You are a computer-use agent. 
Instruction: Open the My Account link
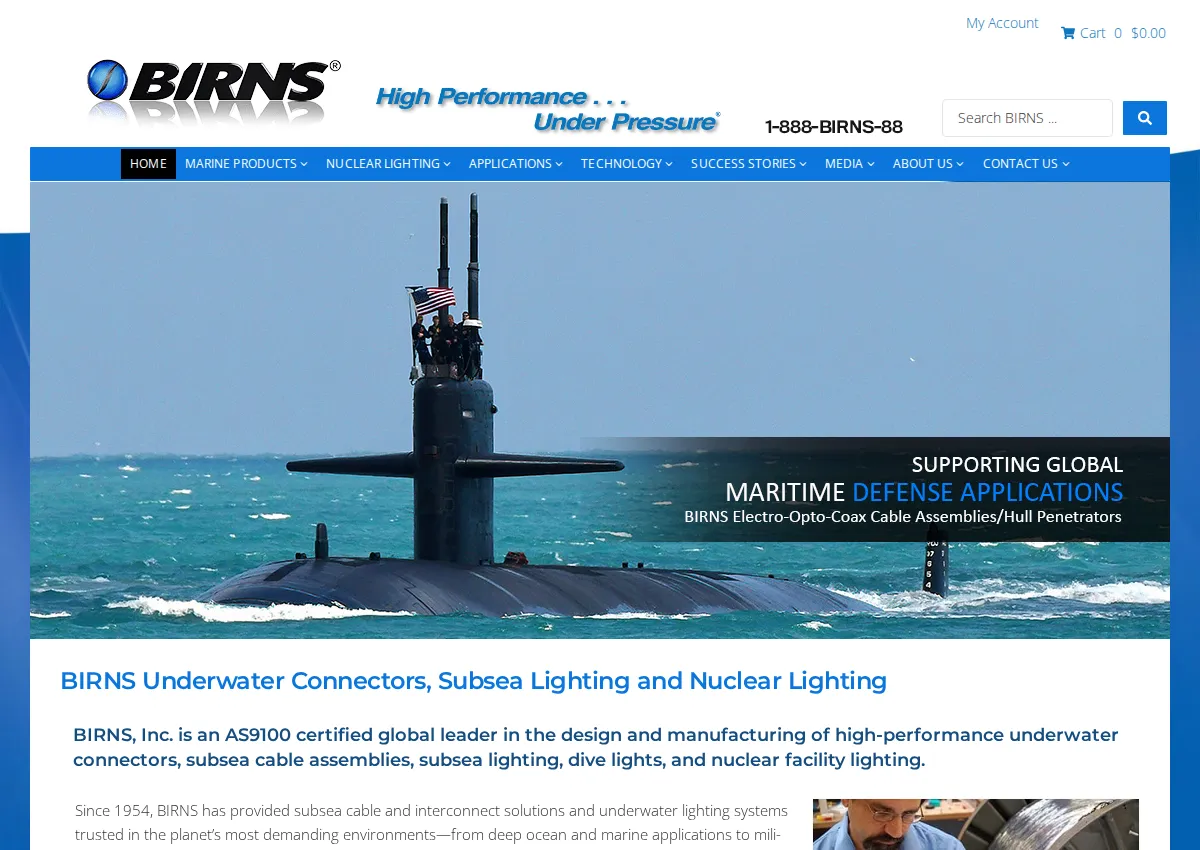pyautogui.click(x=1002, y=23)
